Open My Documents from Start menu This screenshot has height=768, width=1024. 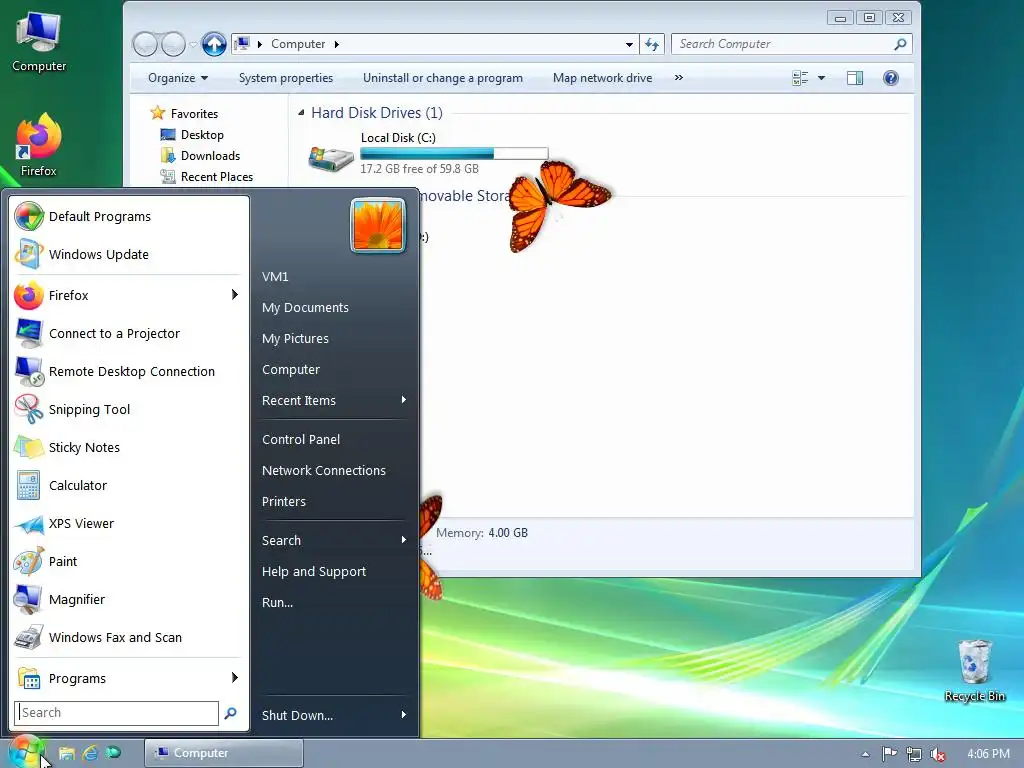305,308
